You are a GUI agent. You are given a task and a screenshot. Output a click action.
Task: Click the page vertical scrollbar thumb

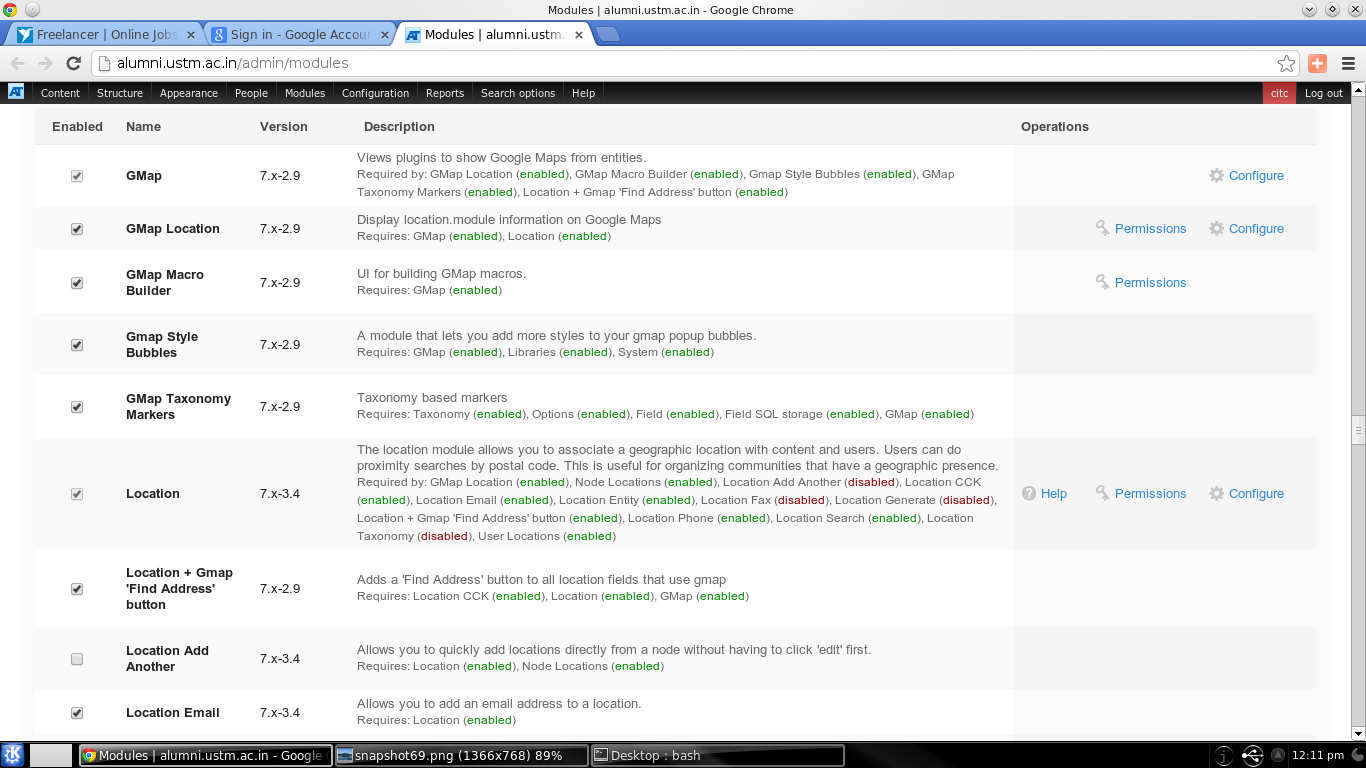(x=1358, y=430)
